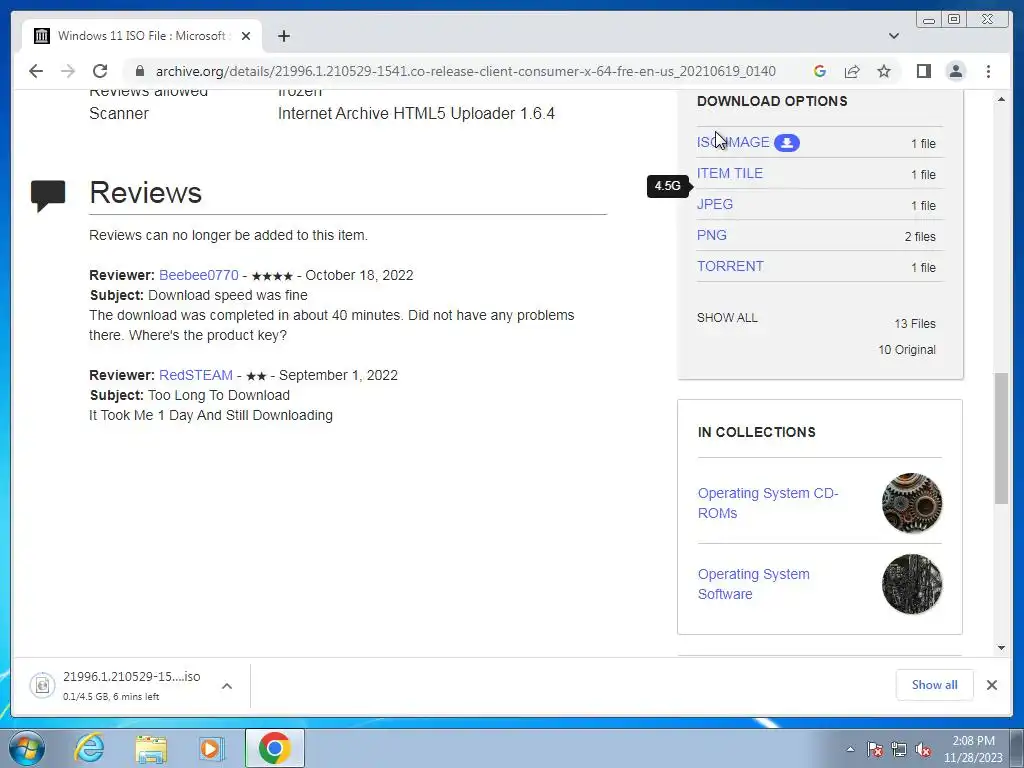Open reviewer Beebee0770's profile

click(x=199, y=276)
